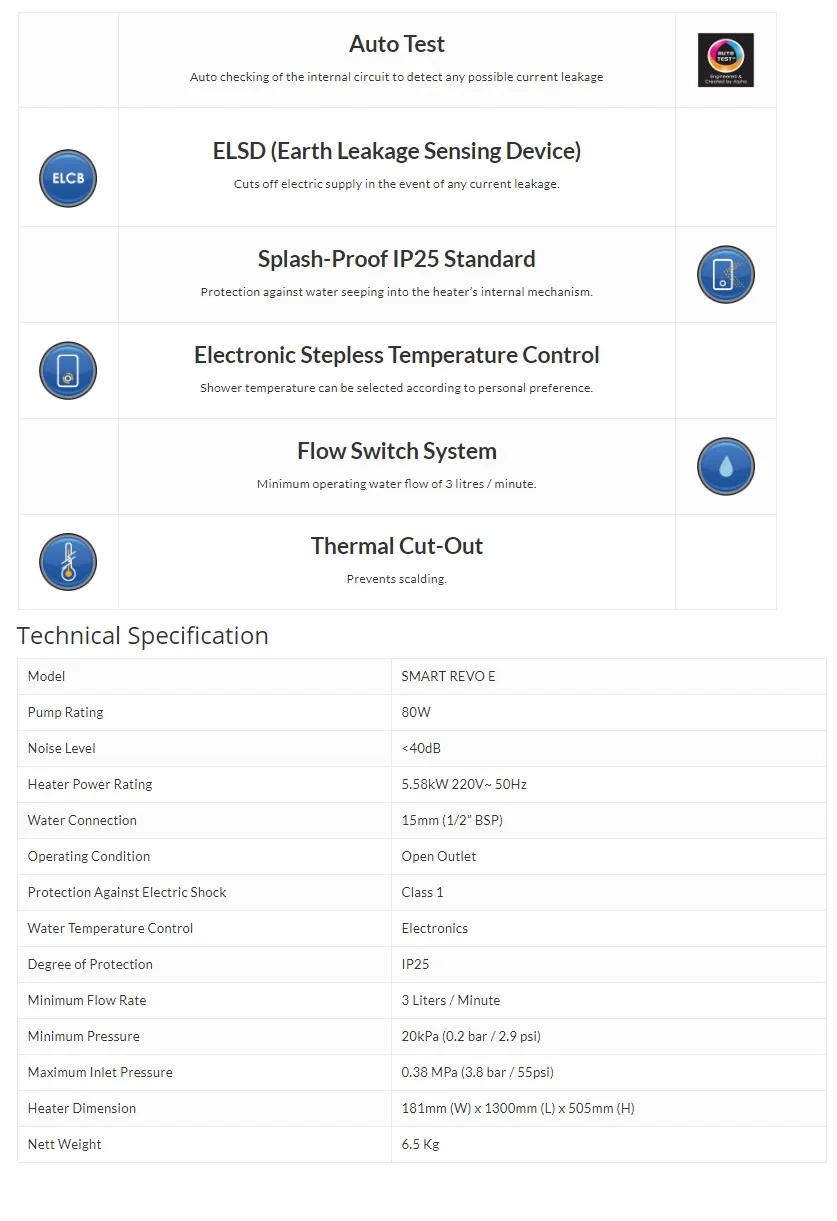Click the Heater Dimension value text
The width and height of the screenshot is (837, 1221).
518,1108
